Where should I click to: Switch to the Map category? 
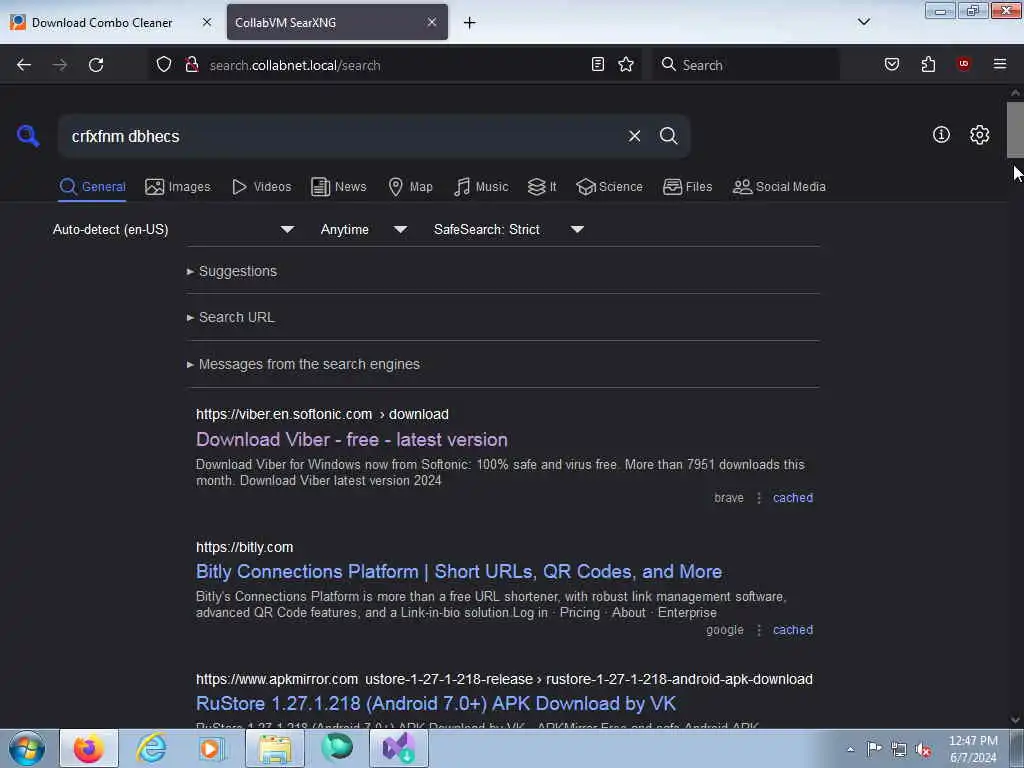pyautogui.click(x=411, y=187)
